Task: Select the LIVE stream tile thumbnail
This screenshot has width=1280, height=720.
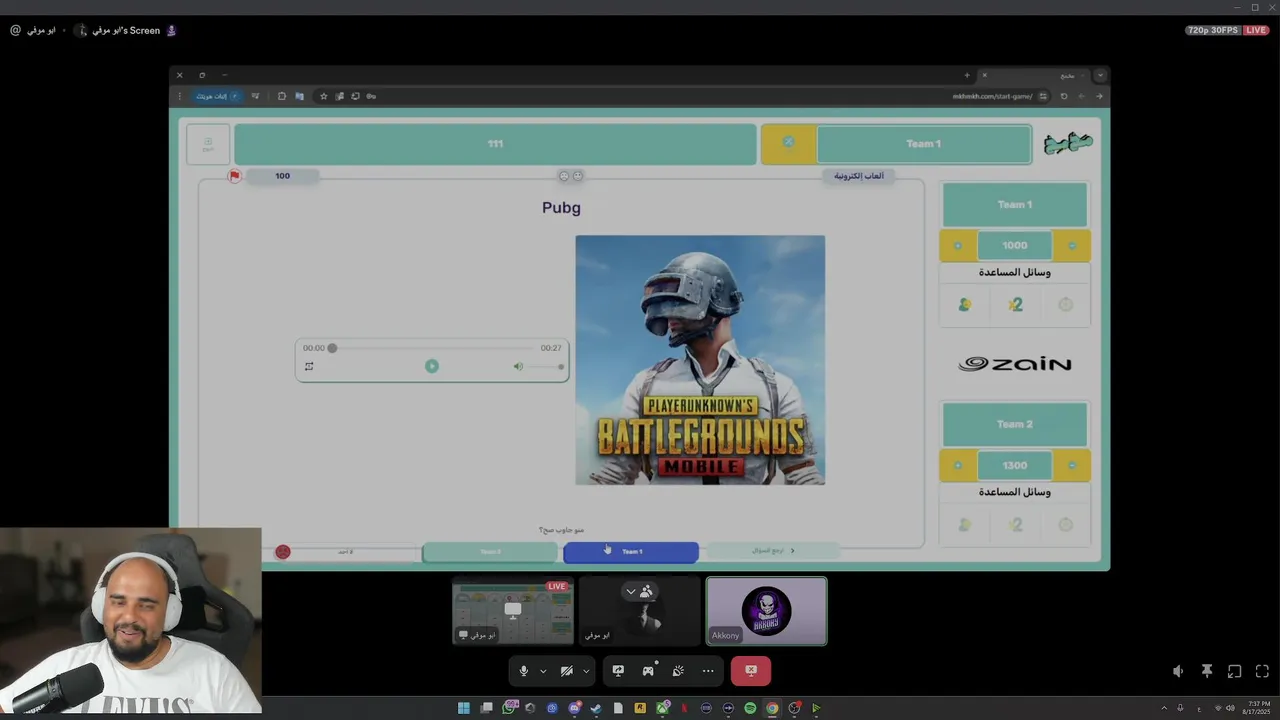Action: click(x=513, y=611)
